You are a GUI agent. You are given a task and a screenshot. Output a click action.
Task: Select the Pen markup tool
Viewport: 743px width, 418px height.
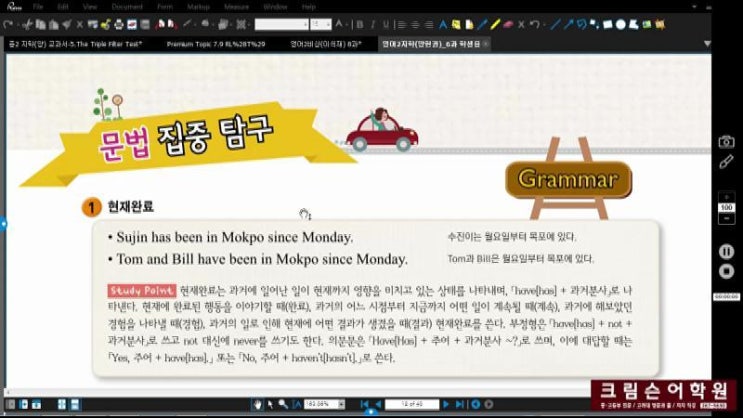pyautogui.click(x=482, y=24)
